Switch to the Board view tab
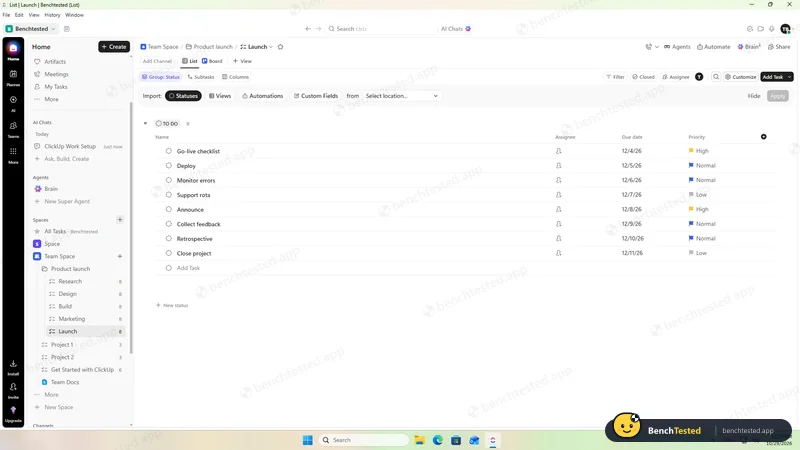 point(212,61)
